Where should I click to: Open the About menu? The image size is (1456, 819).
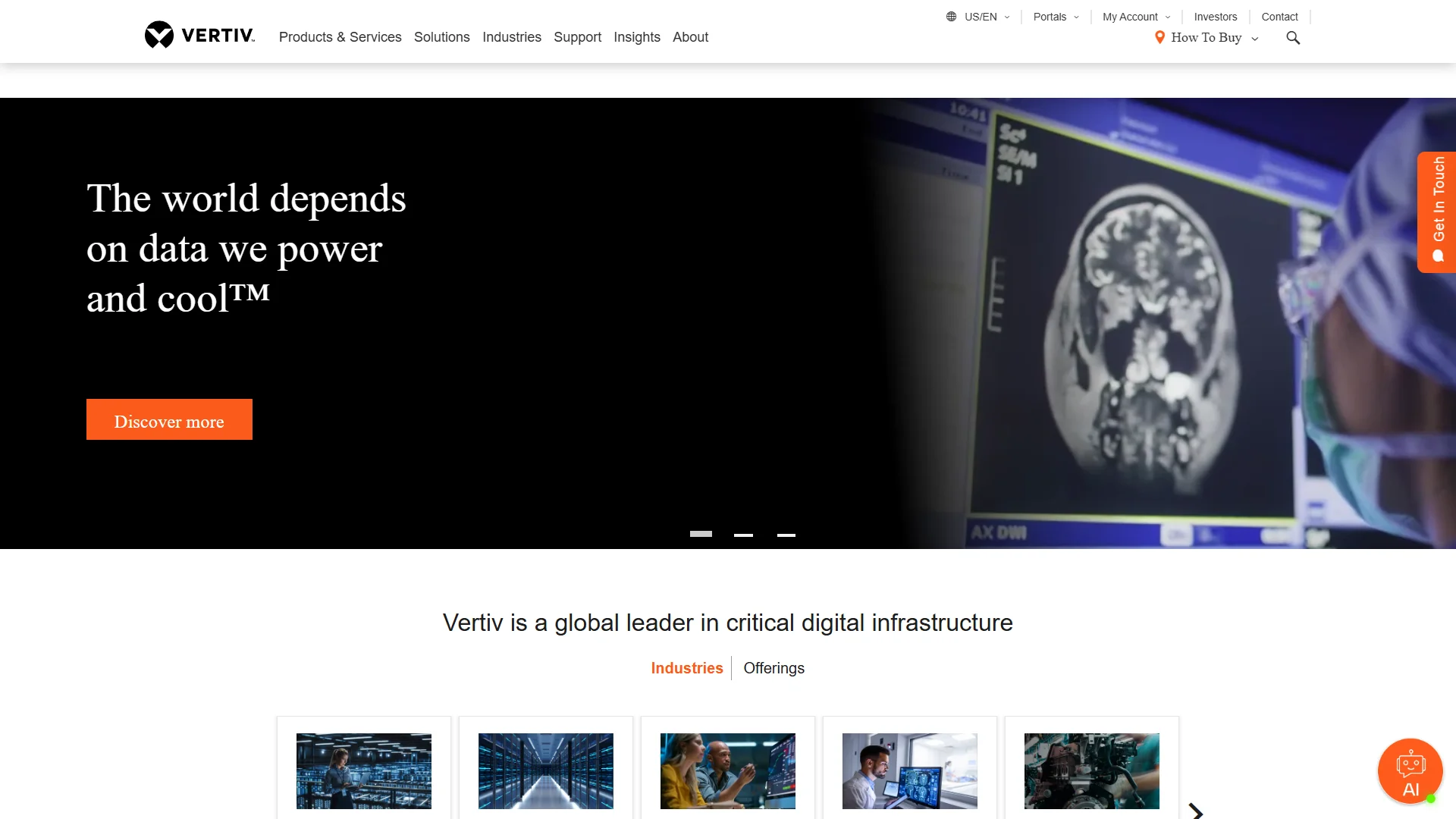691,37
